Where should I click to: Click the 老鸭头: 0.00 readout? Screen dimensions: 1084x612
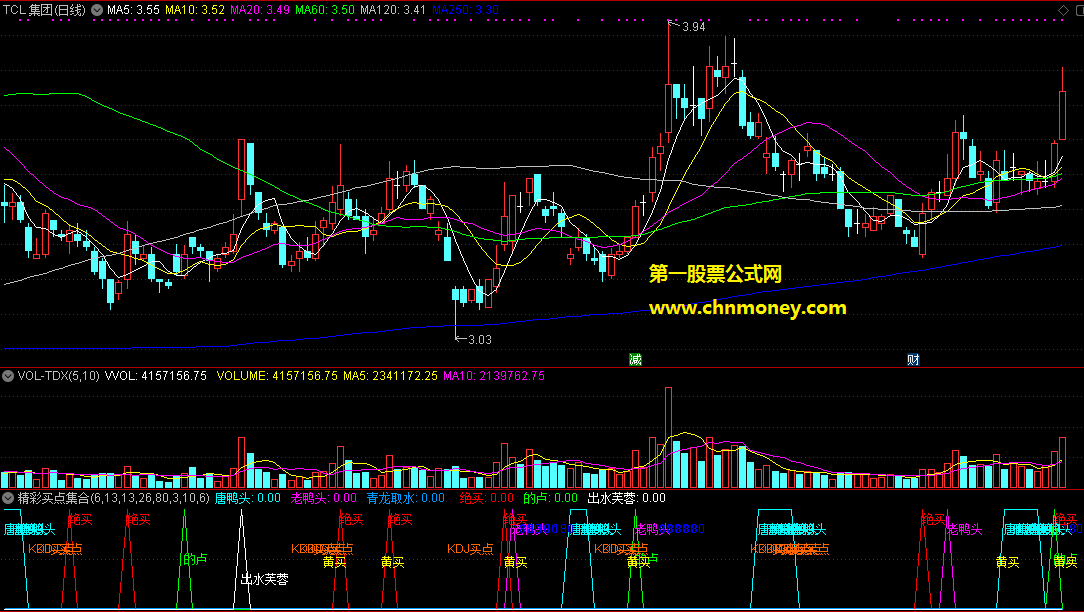pyautogui.click(x=324, y=498)
